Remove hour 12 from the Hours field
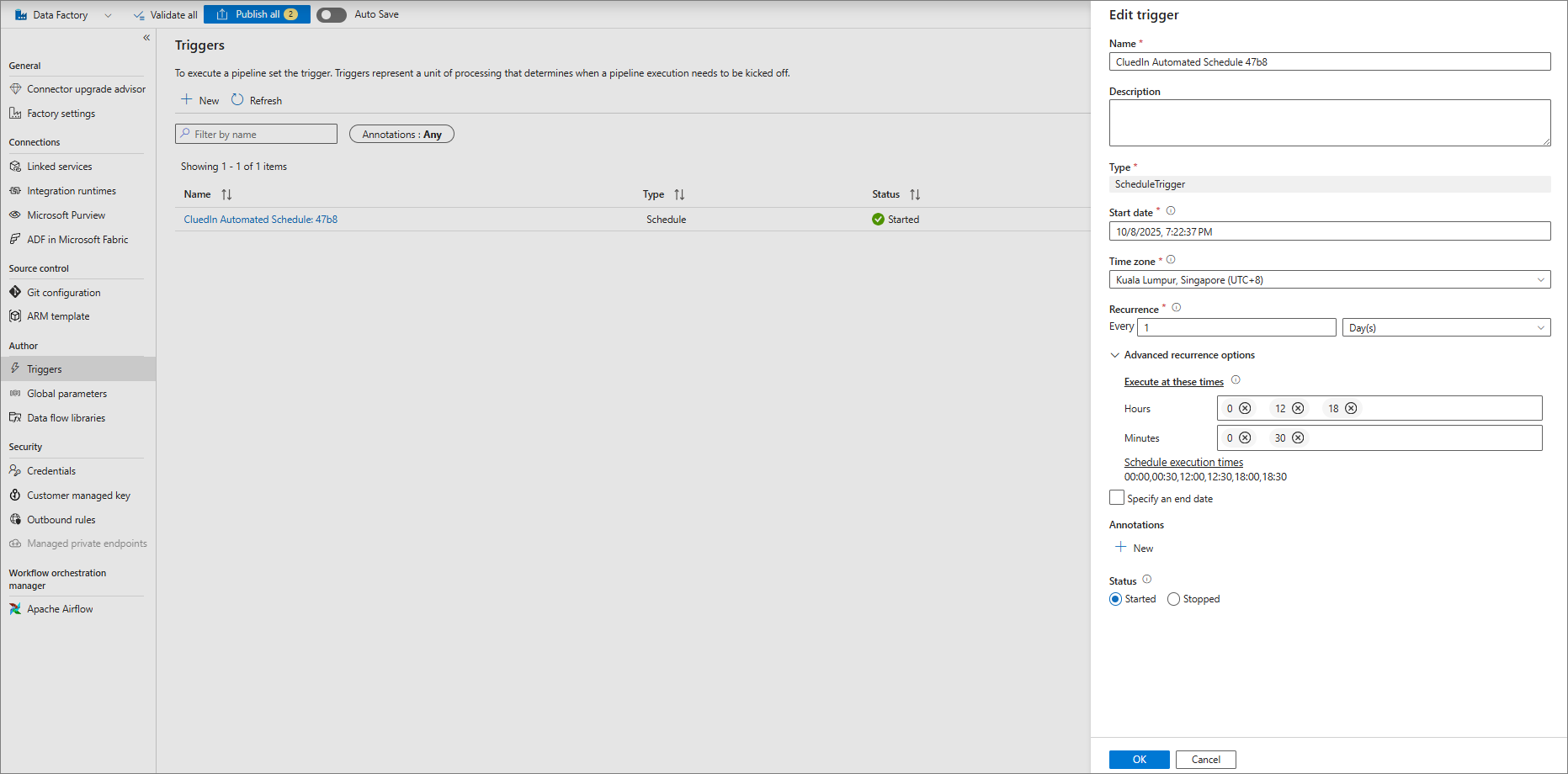 [1298, 409]
